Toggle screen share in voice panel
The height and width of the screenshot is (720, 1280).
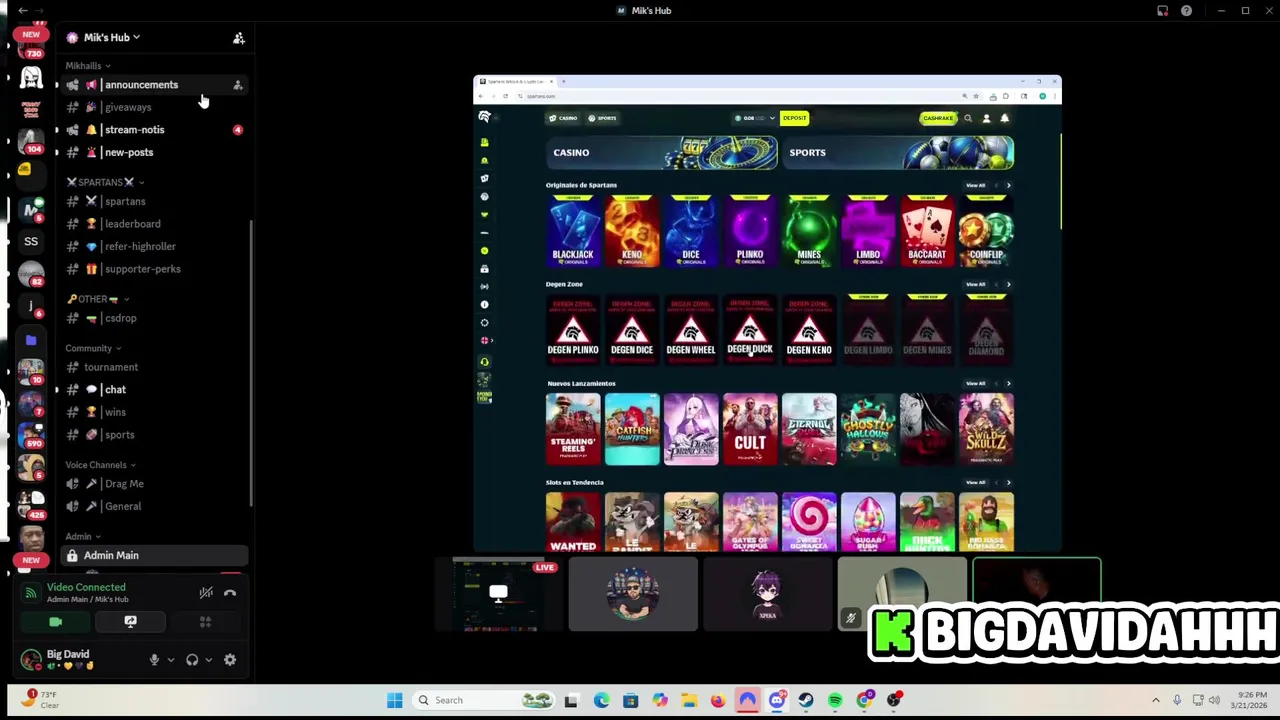tap(130, 622)
